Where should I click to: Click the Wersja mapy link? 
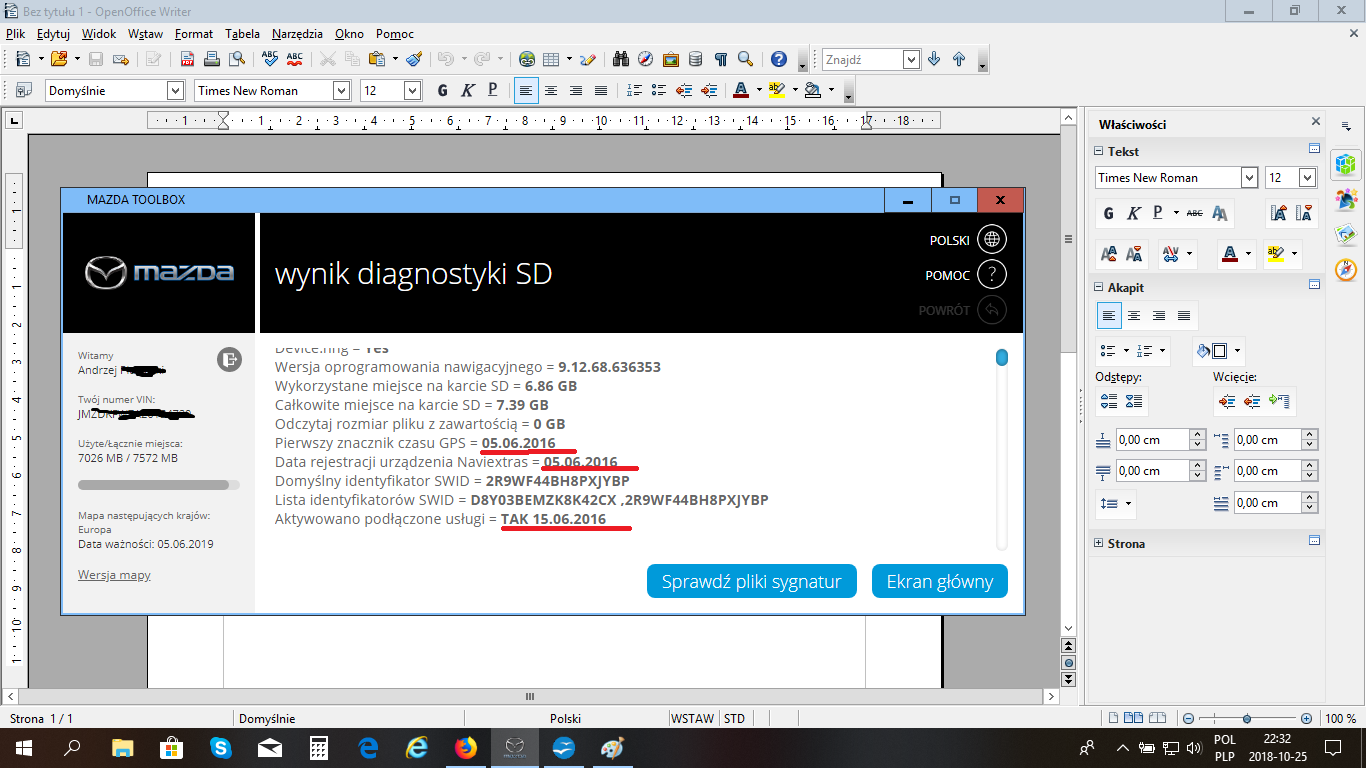pyautogui.click(x=114, y=575)
